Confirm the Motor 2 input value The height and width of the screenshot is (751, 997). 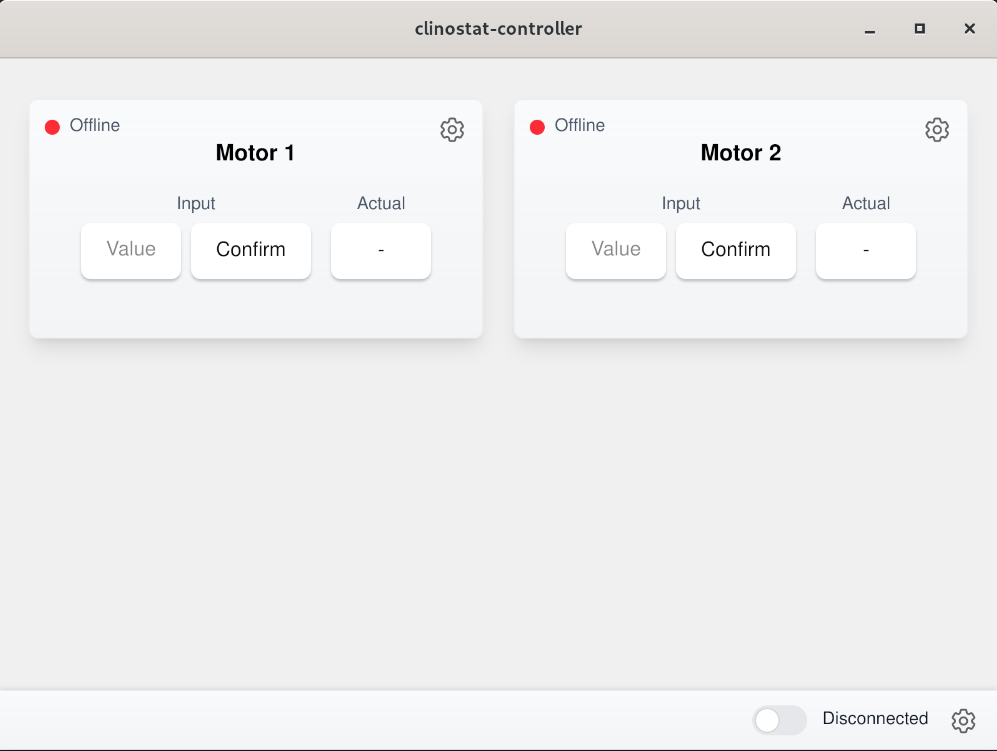pos(736,250)
